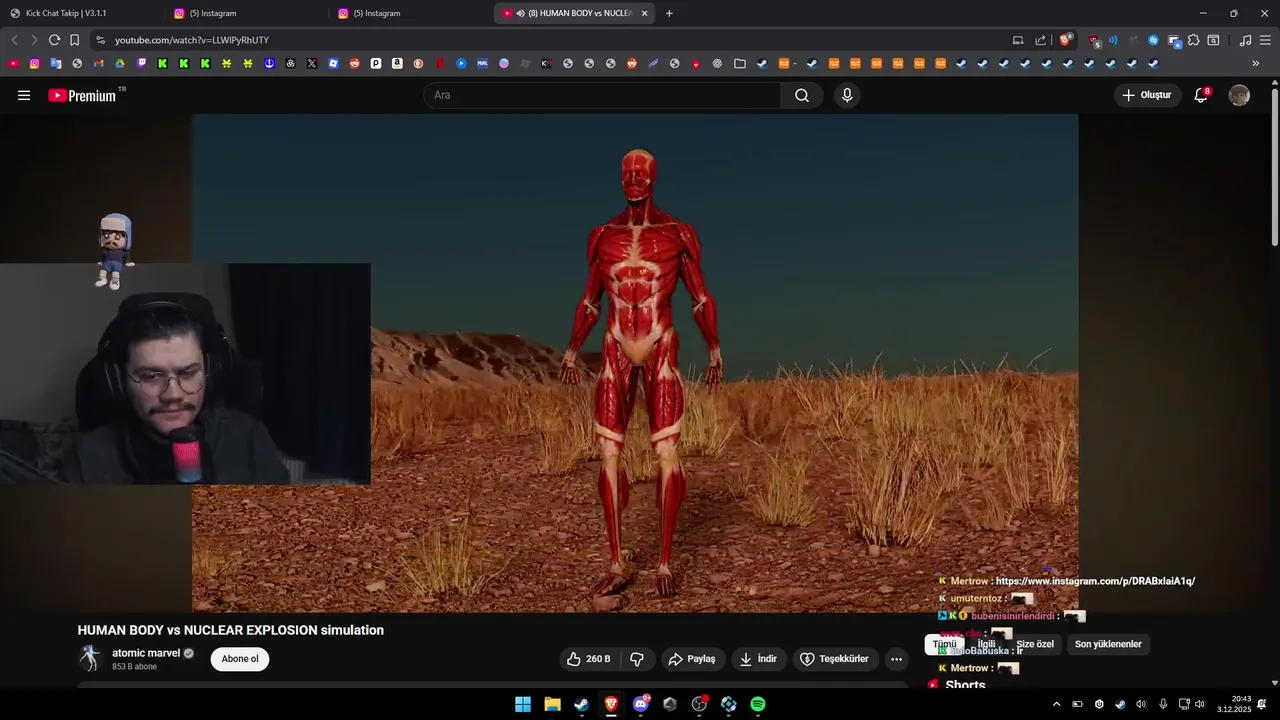Select the Son yüklenenler filter chip

(1108, 644)
